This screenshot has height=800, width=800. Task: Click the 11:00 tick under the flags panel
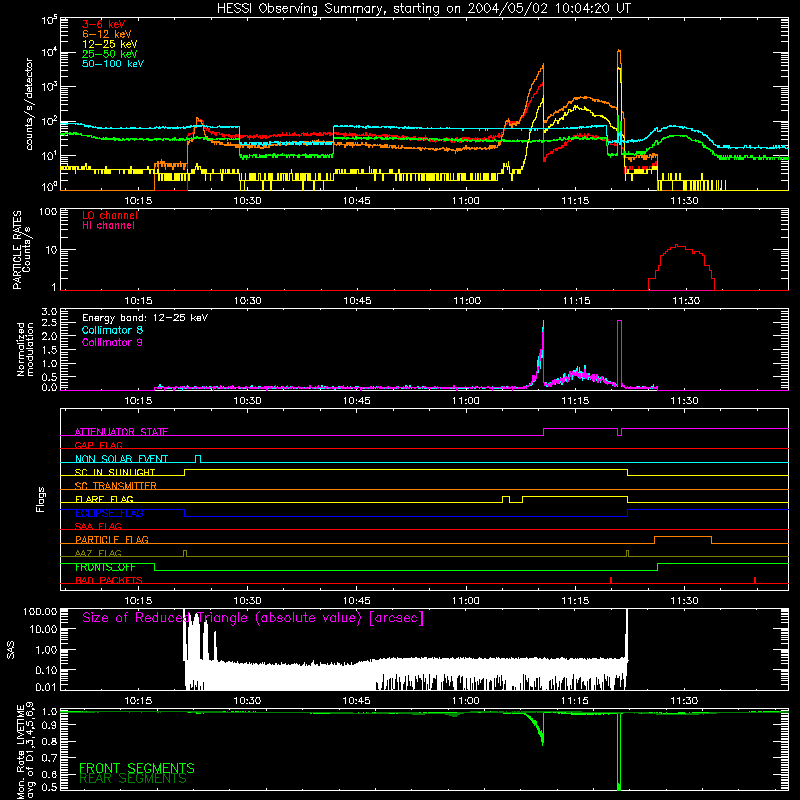466,601
